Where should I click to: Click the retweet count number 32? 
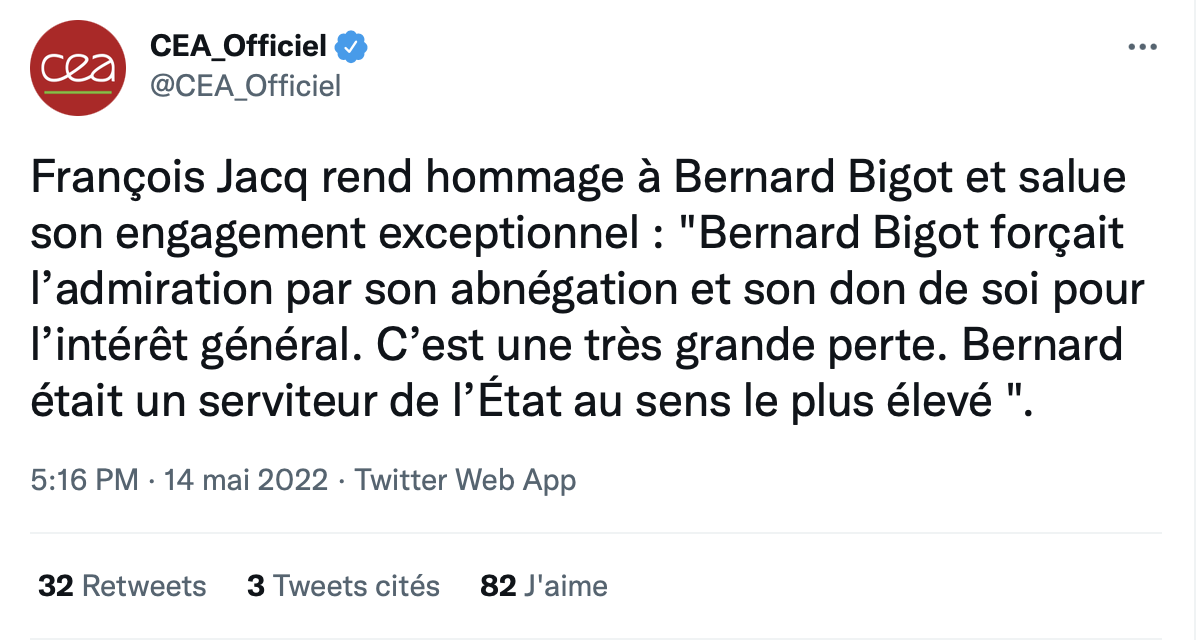point(57,585)
